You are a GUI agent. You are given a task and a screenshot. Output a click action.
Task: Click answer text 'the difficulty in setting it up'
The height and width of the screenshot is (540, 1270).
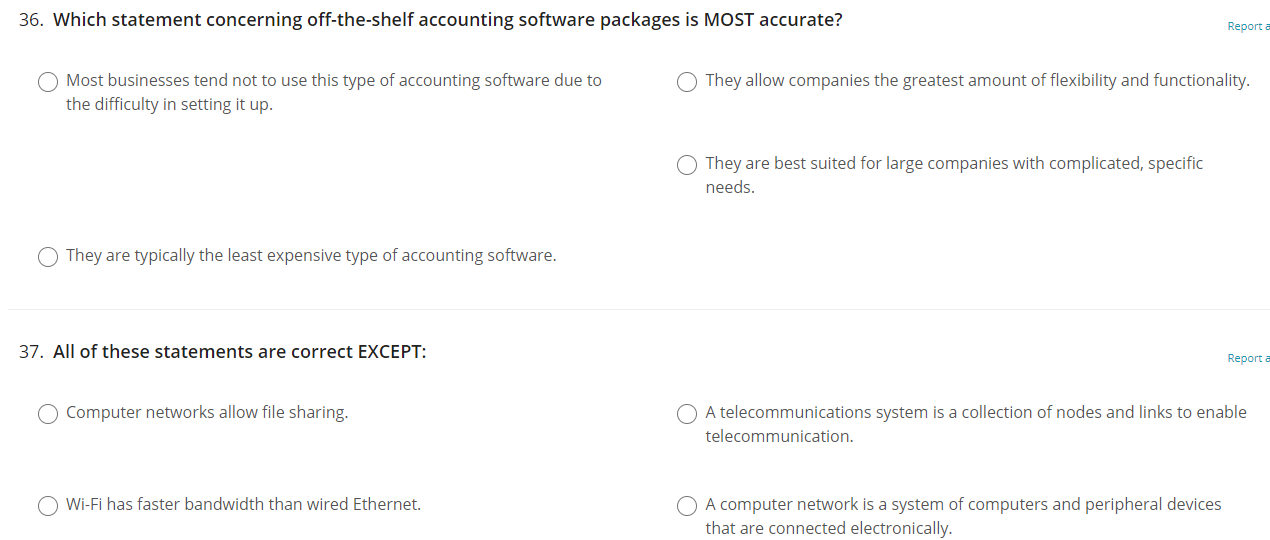169,104
